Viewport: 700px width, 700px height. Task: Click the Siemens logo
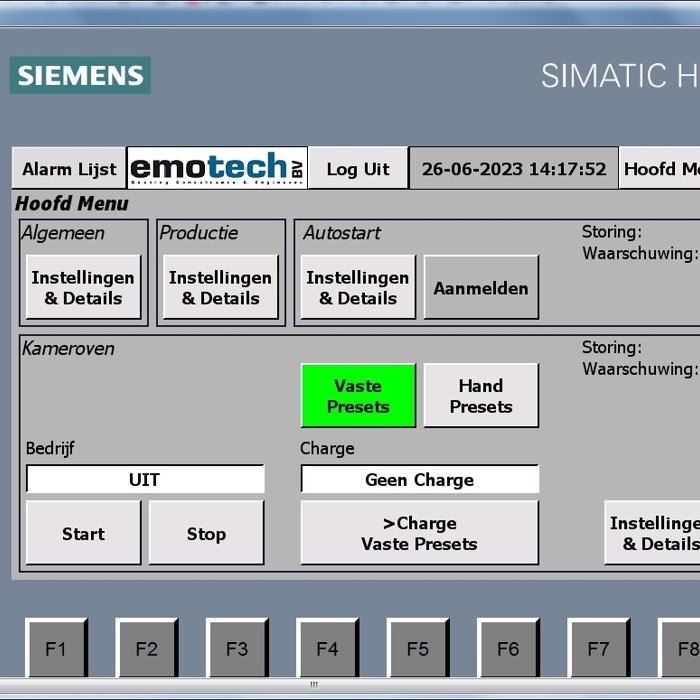click(80, 75)
